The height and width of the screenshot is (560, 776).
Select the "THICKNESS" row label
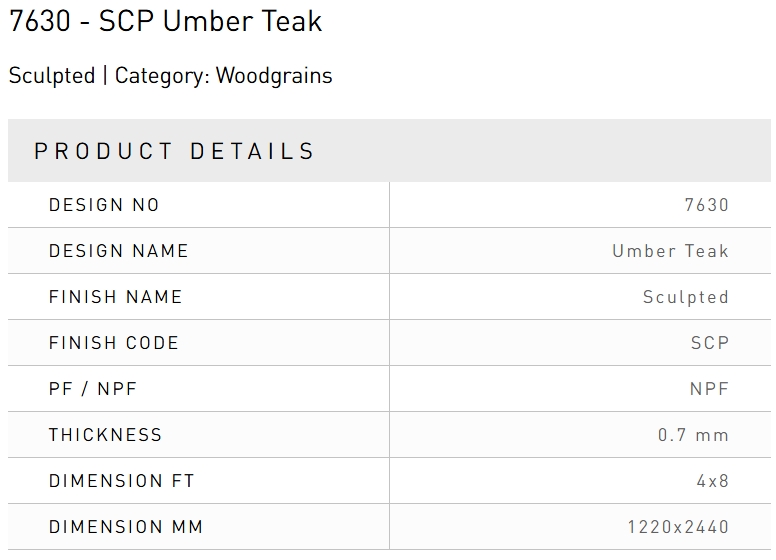coord(105,435)
